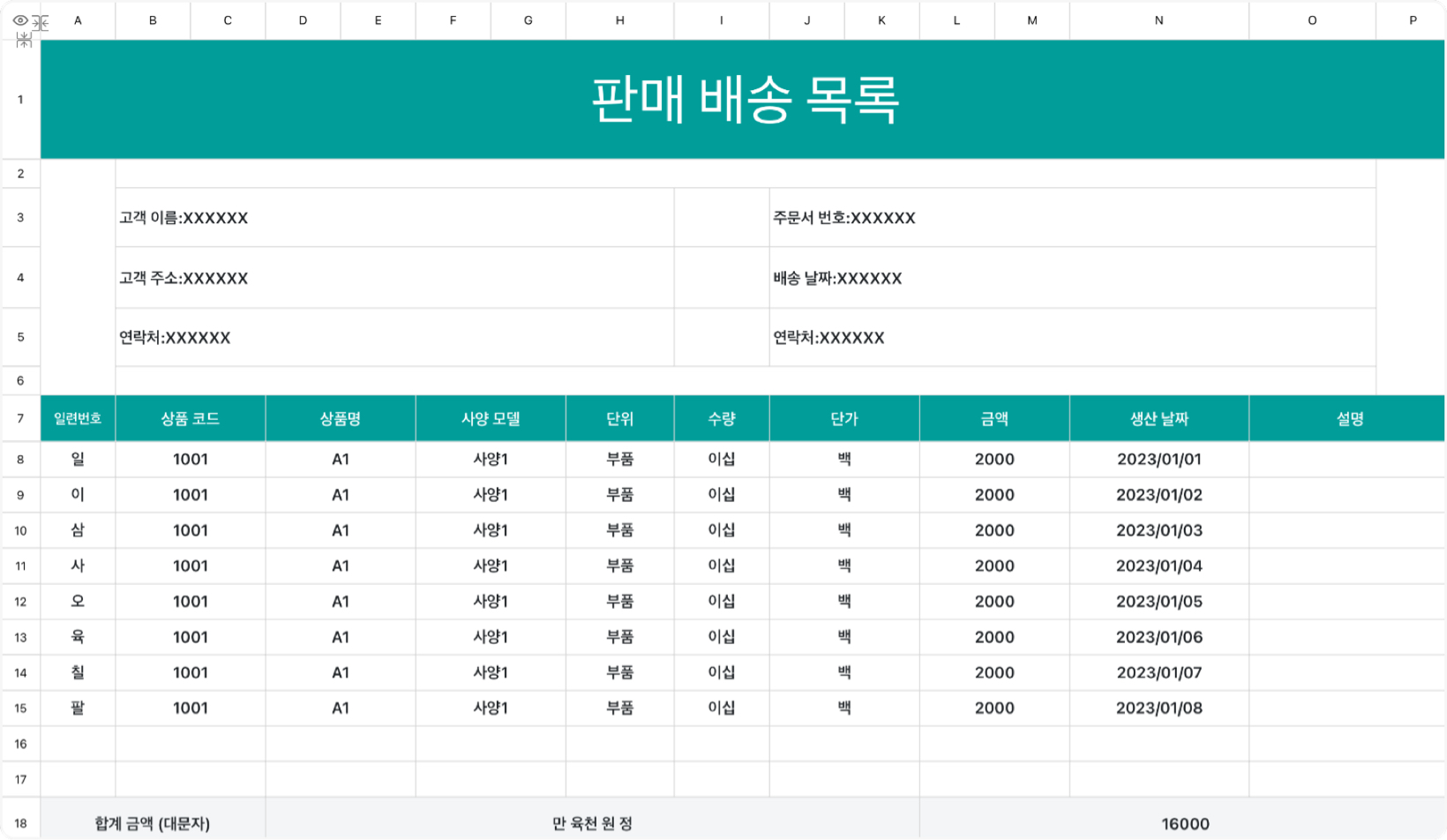Click date cell 2023/01/07
The image size is (1447, 840).
(x=1159, y=672)
